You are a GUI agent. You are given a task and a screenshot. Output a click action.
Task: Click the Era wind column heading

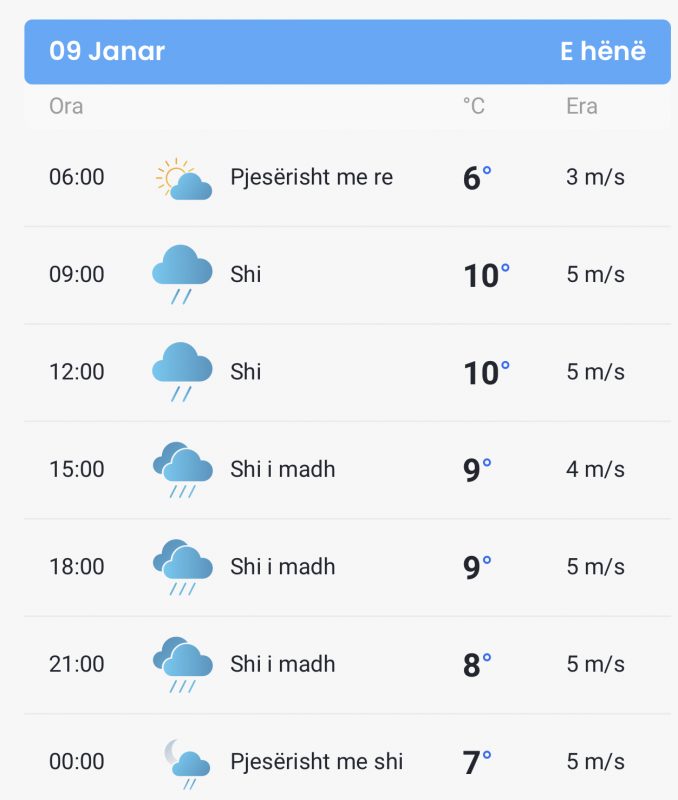582,106
